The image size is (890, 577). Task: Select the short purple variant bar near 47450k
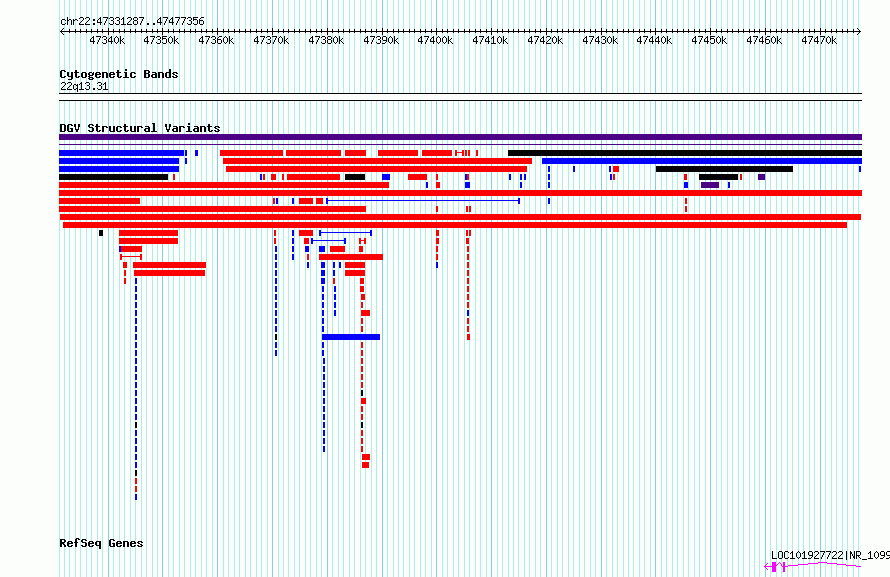710,185
